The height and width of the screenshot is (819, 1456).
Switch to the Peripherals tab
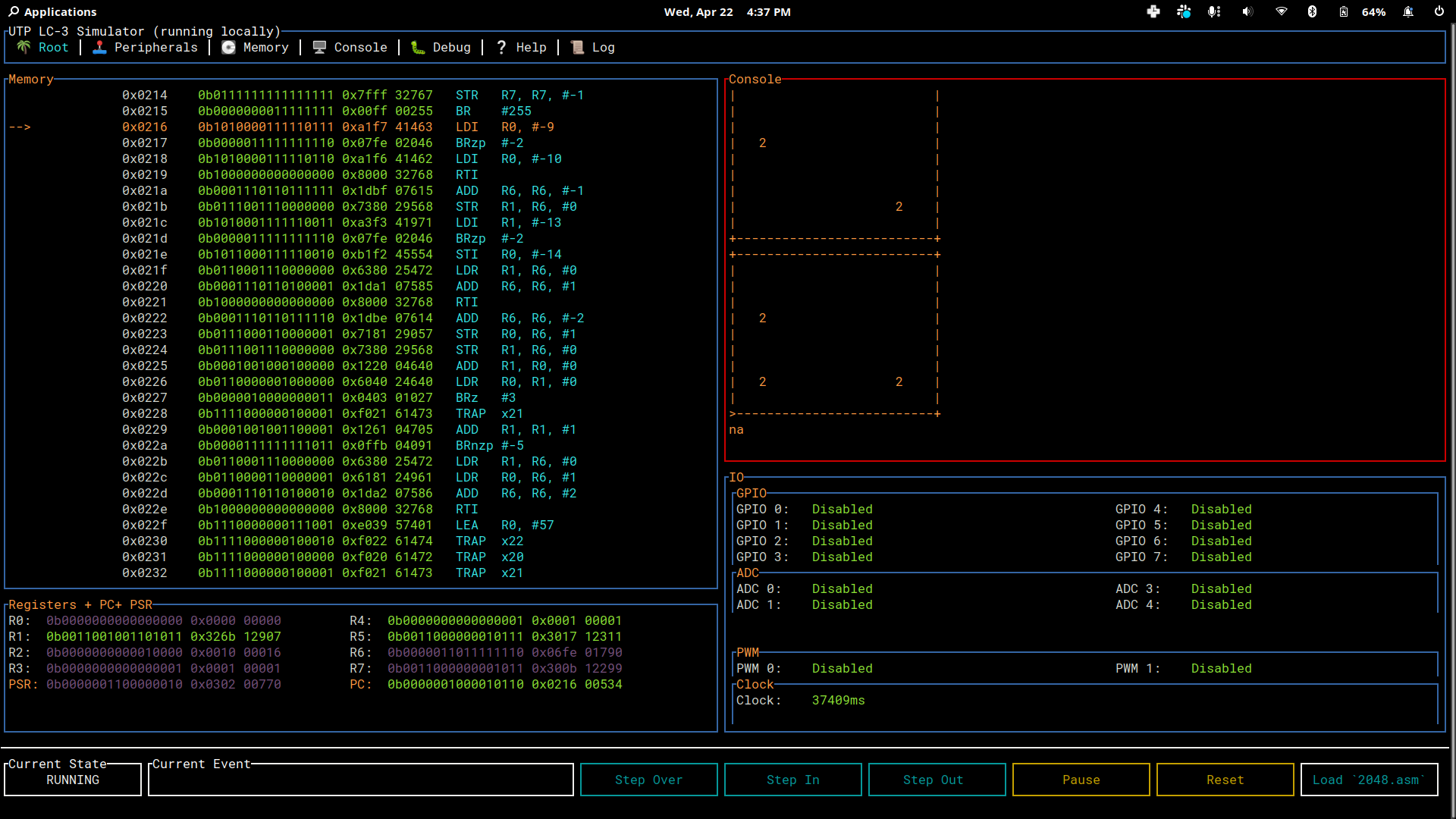[155, 47]
